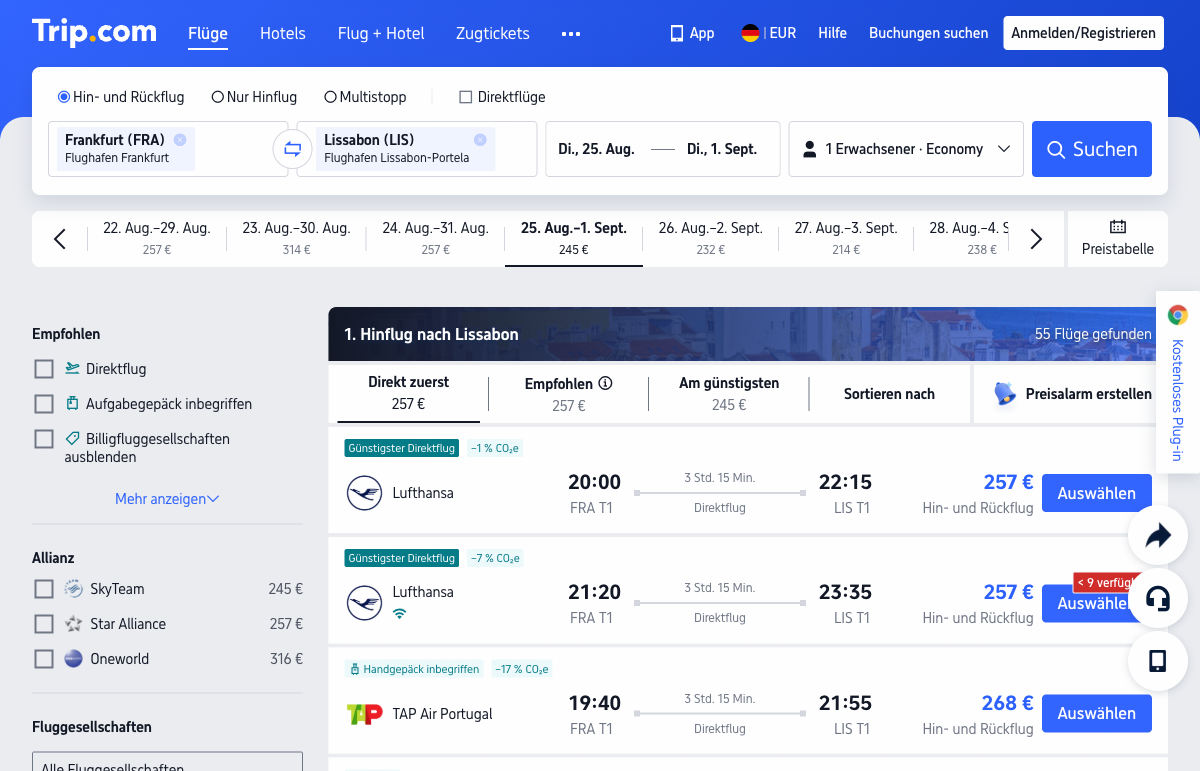Select the TAP Air Portugal flight with Auswählen
Viewport: 1200px width, 771px height.
pos(1097,713)
